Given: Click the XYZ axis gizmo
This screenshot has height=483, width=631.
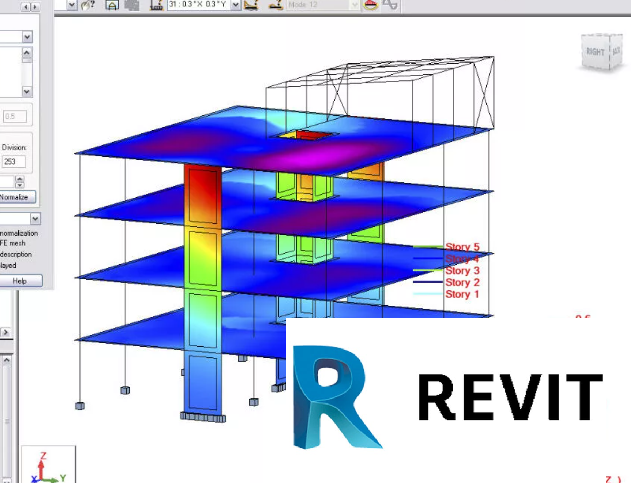Looking at the screenshot, I should click(x=48, y=465).
